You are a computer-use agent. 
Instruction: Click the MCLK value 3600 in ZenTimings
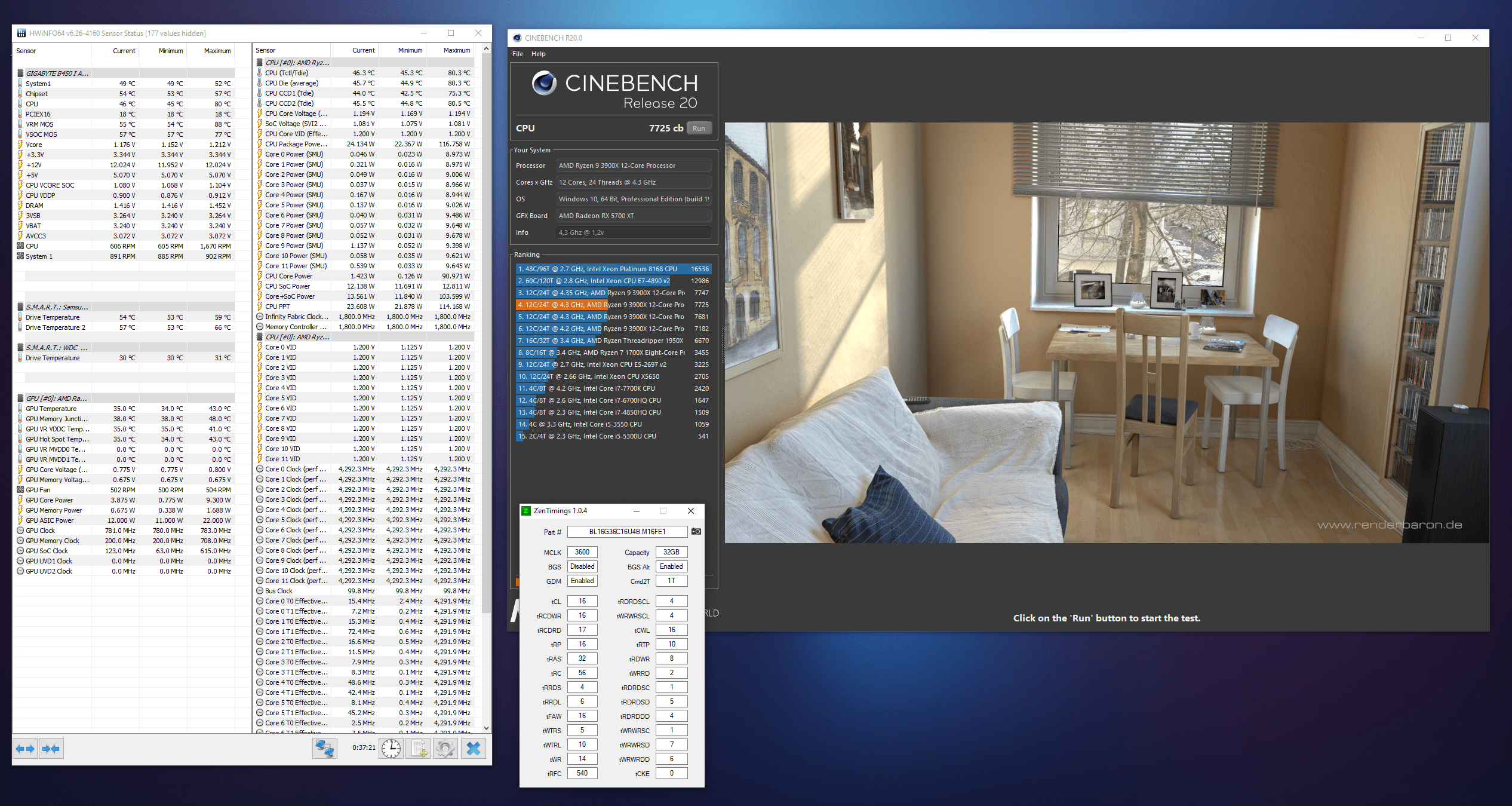[x=582, y=552]
